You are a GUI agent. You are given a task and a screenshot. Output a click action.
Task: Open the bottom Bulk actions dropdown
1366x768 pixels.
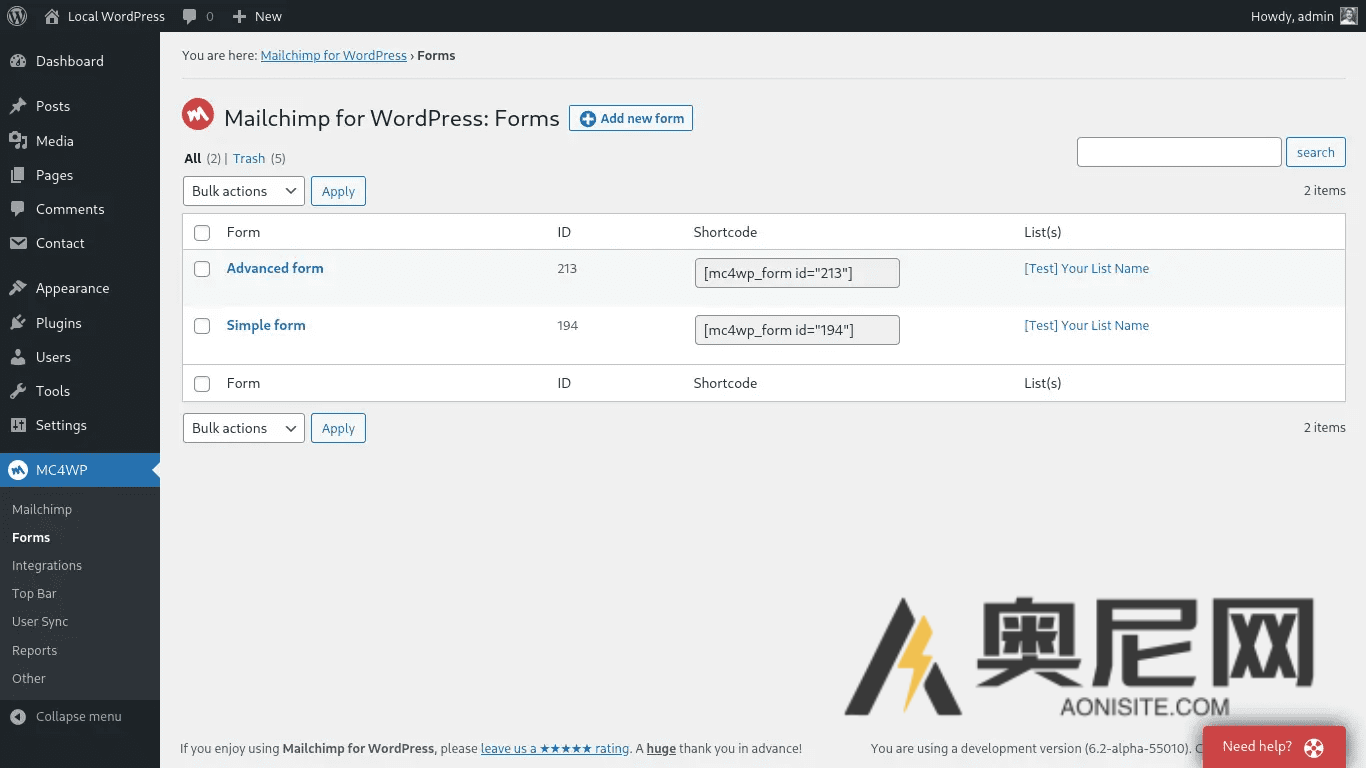[x=244, y=428]
